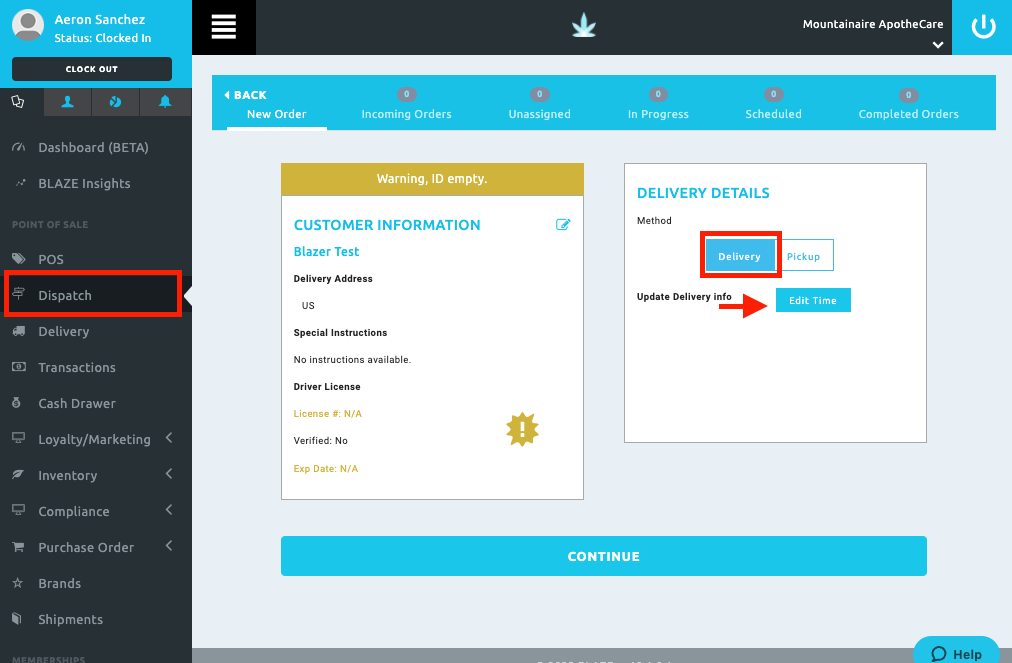
Task: Switch to the Incoming Orders tab
Action: (406, 105)
